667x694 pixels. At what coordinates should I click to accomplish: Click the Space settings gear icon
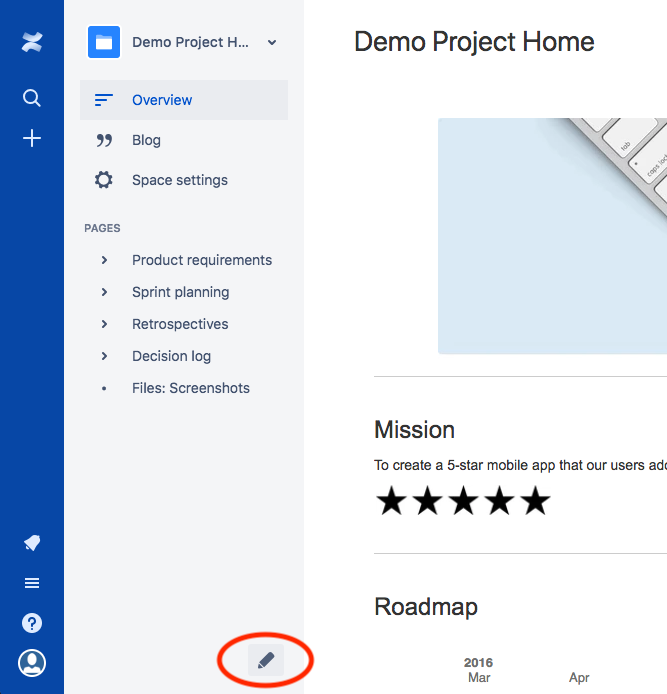tap(104, 180)
